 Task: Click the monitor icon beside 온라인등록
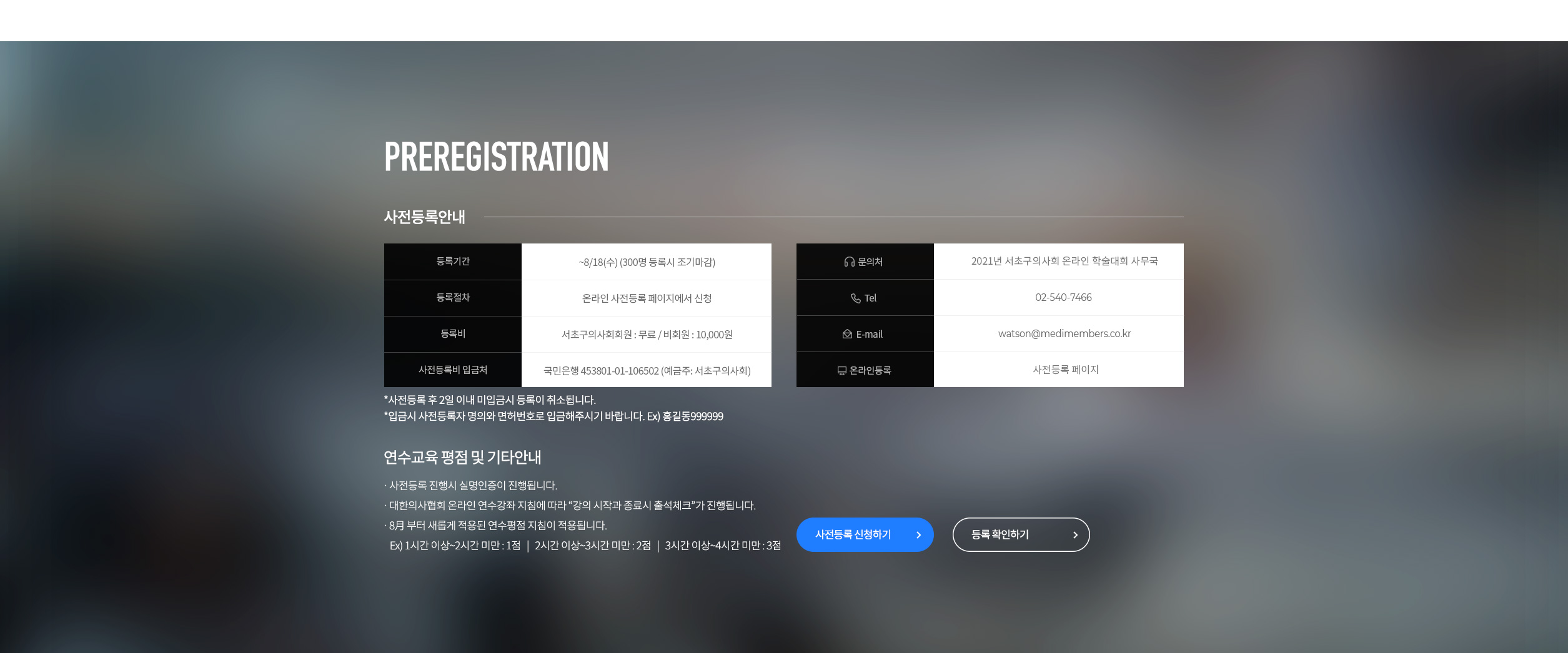click(x=841, y=371)
